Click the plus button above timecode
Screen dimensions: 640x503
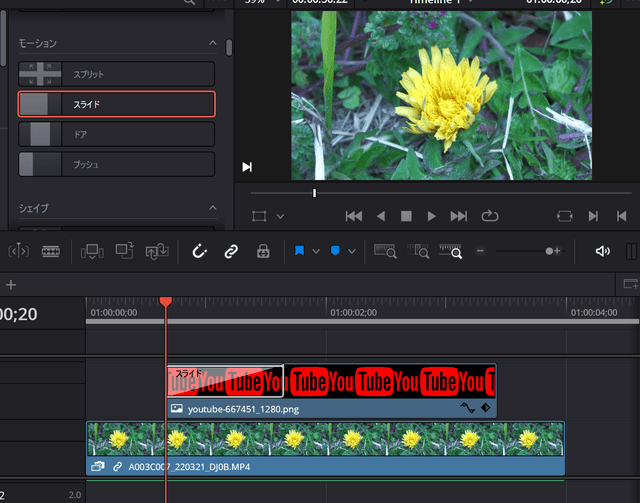11,285
